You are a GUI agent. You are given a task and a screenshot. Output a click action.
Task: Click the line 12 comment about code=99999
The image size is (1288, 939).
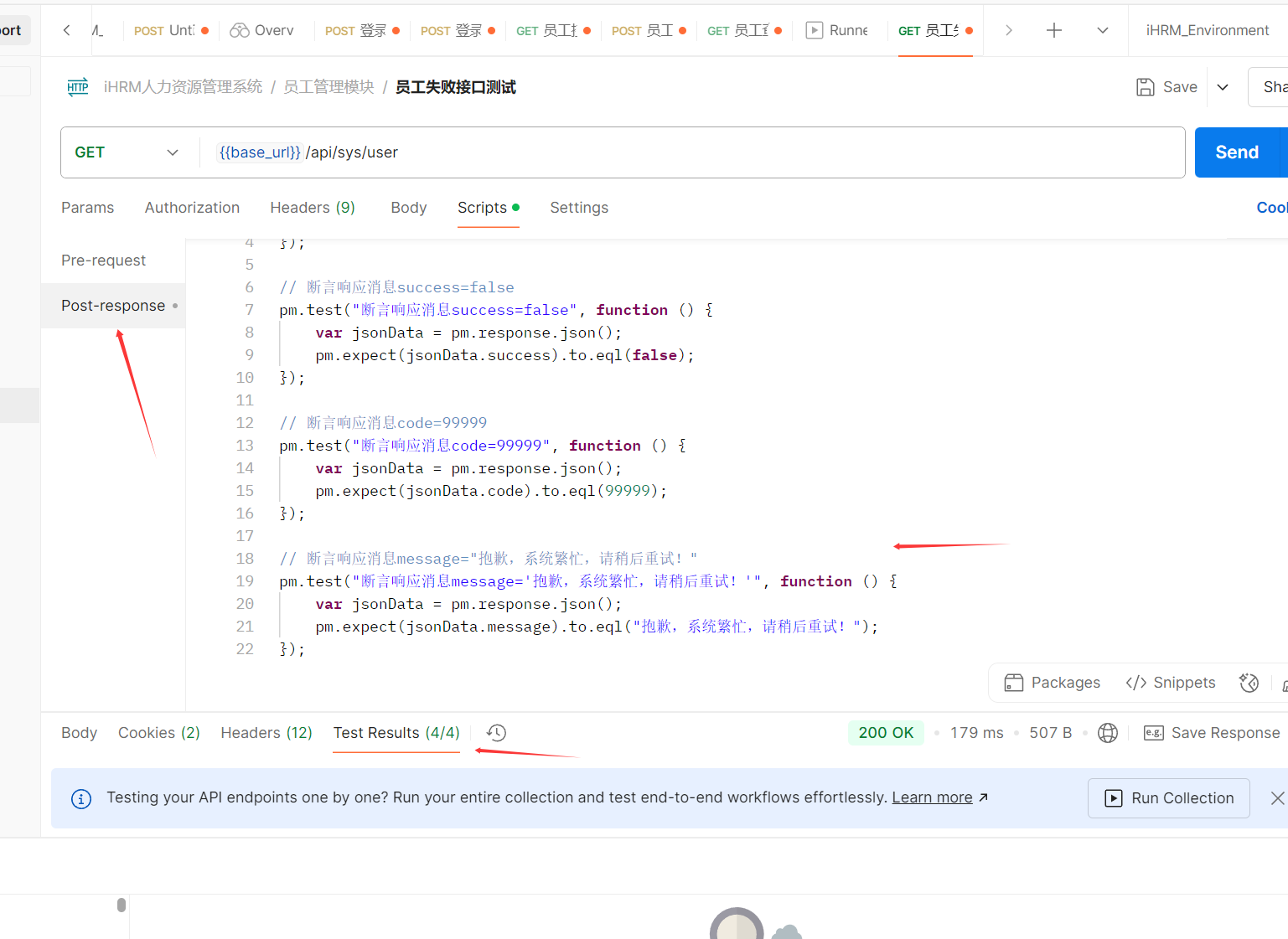[383, 423]
